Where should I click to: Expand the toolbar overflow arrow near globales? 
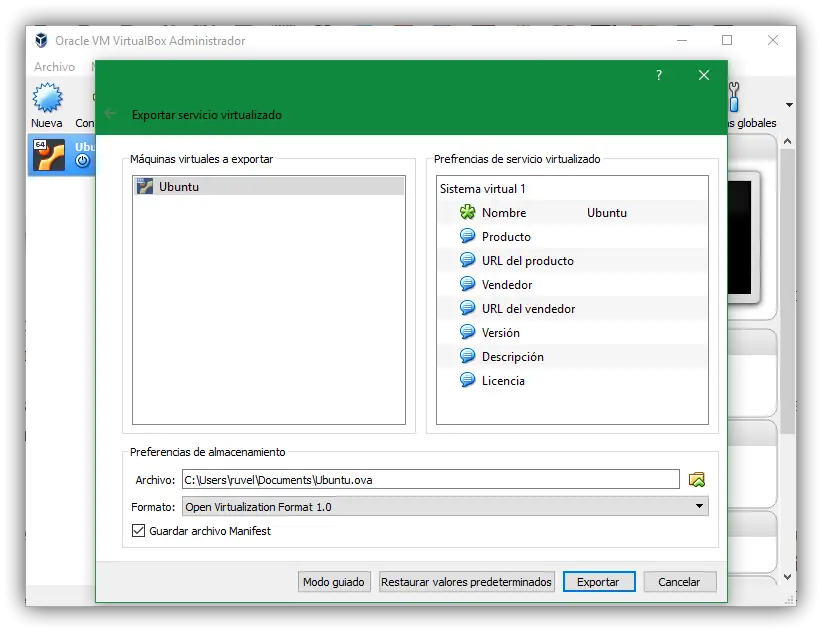(x=789, y=105)
